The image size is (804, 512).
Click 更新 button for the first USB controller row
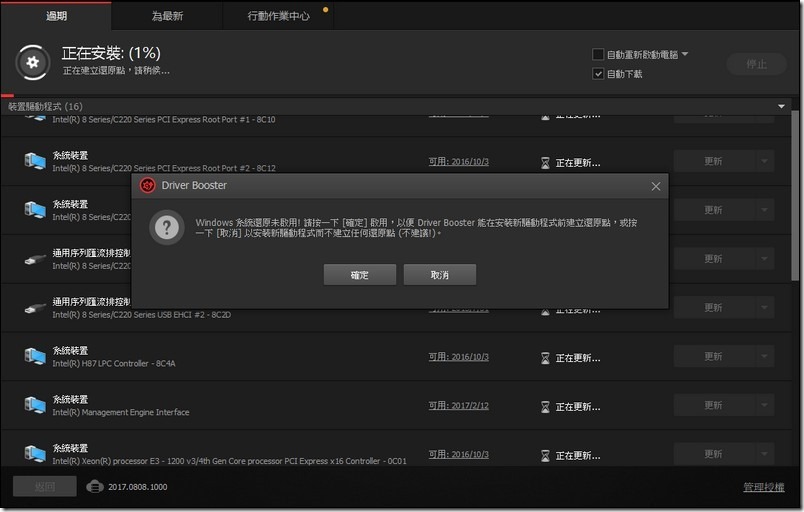tap(713, 259)
